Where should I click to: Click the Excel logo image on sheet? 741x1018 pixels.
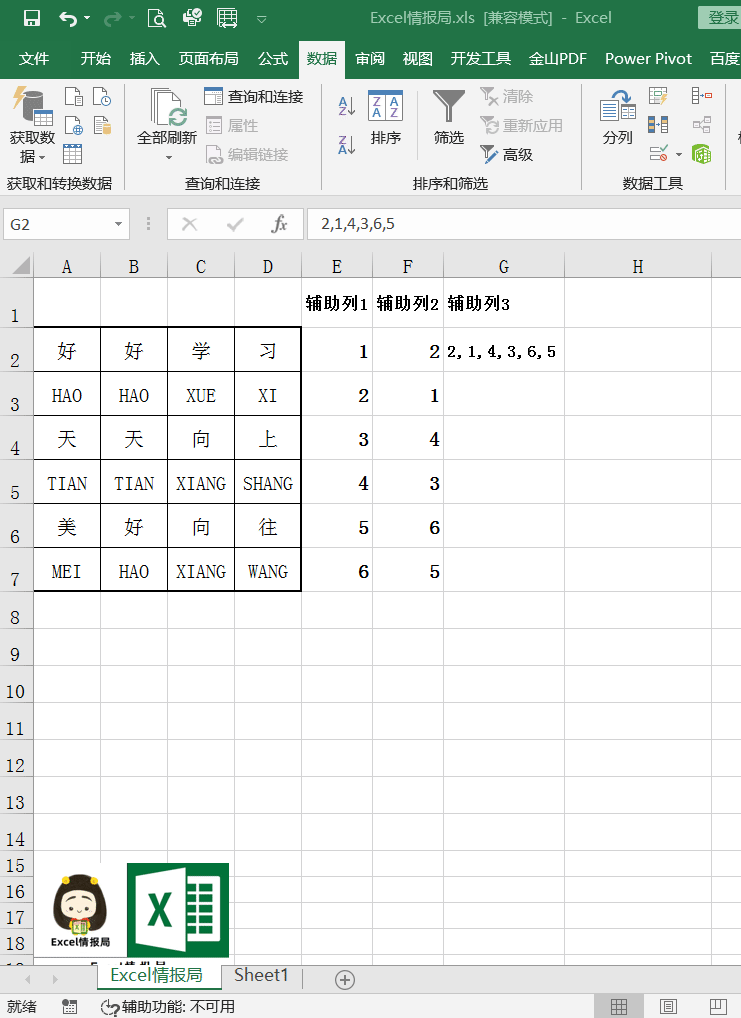click(x=178, y=910)
